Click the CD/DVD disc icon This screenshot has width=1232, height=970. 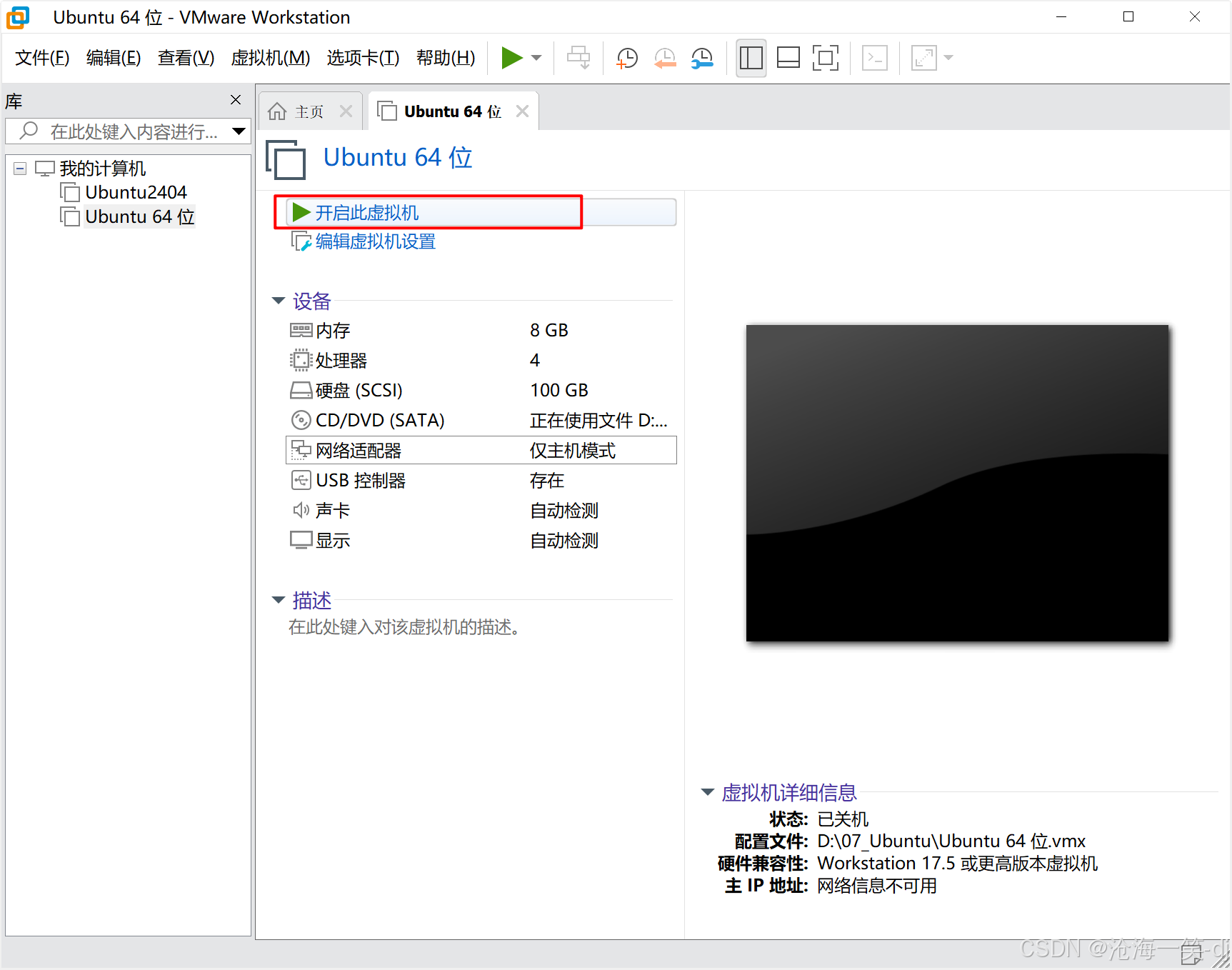[301, 421]
